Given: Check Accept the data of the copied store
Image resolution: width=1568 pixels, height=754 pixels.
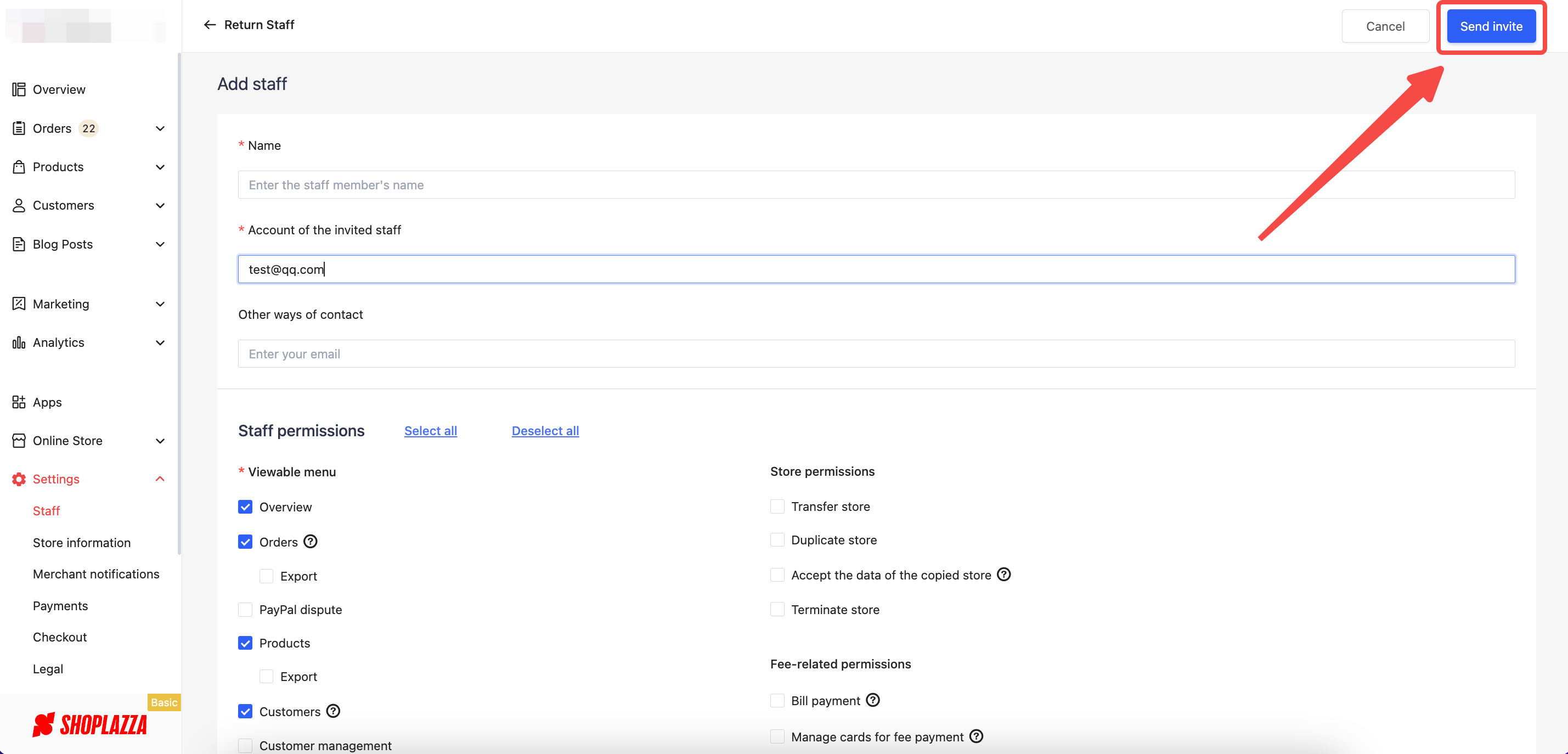Looking at the screenshot, I should (x=777, y=575).
